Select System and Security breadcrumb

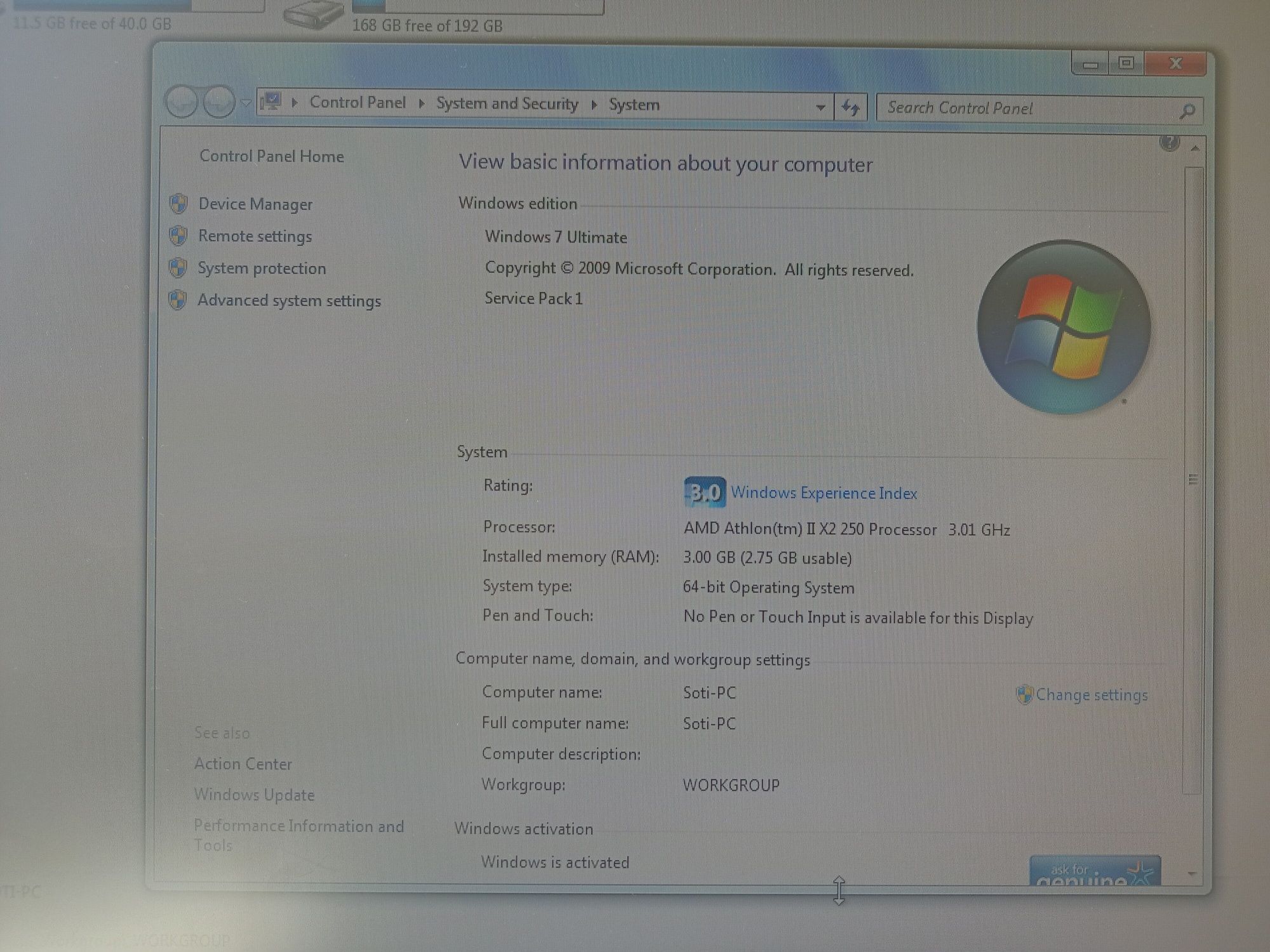[x=507, y=103]
